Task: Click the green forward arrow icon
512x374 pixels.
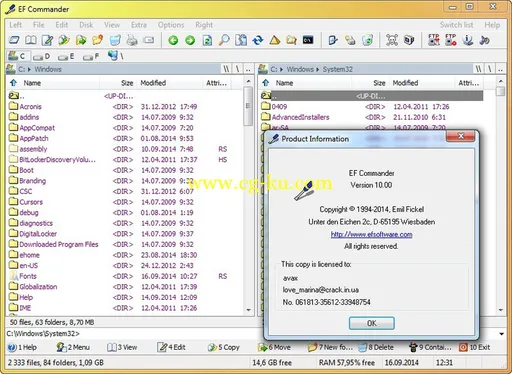Action: click(190, 40)
